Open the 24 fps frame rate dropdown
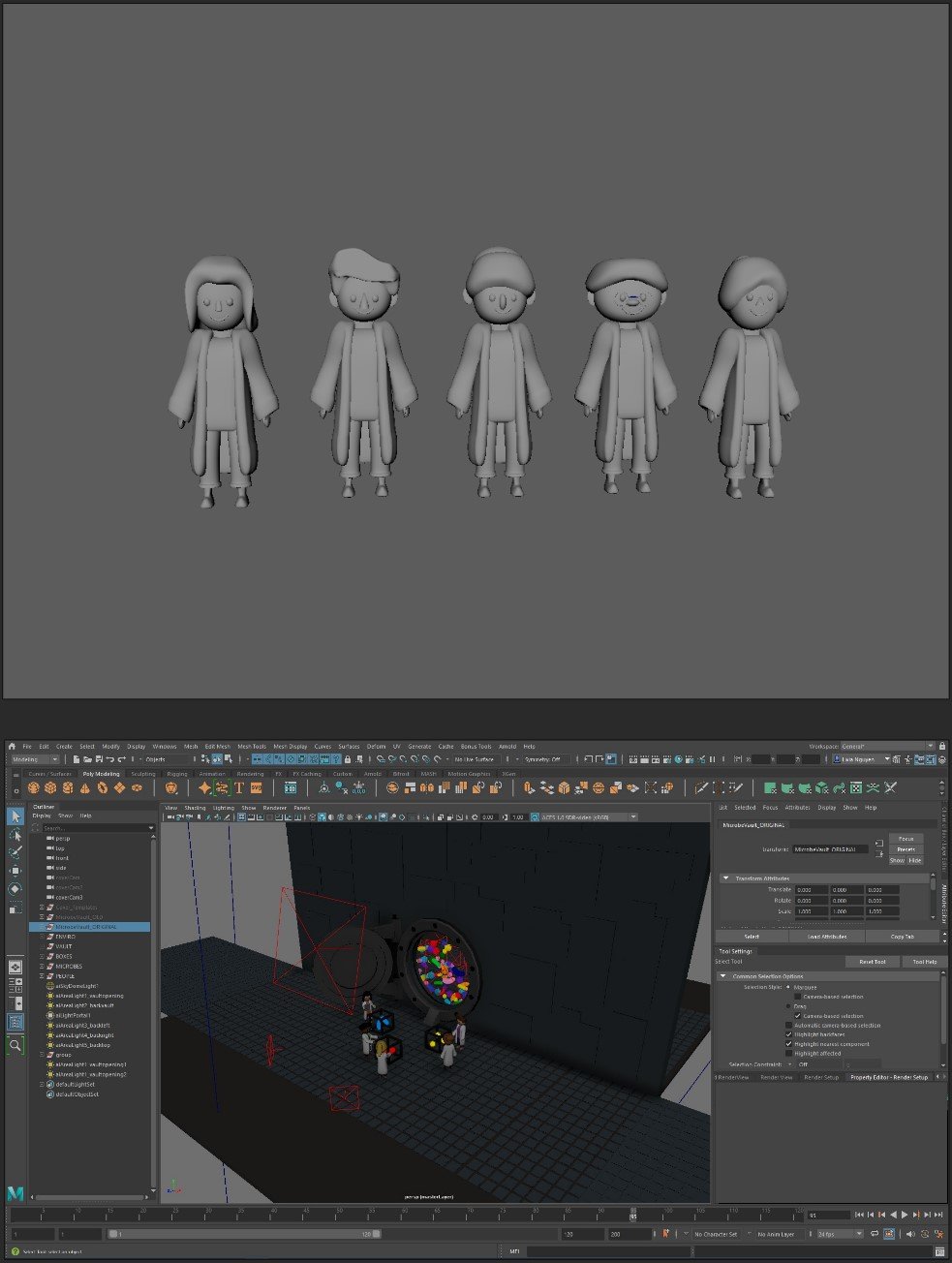Image resolution: width=952 pixels, height=1263 pixels. (839, 1234)
